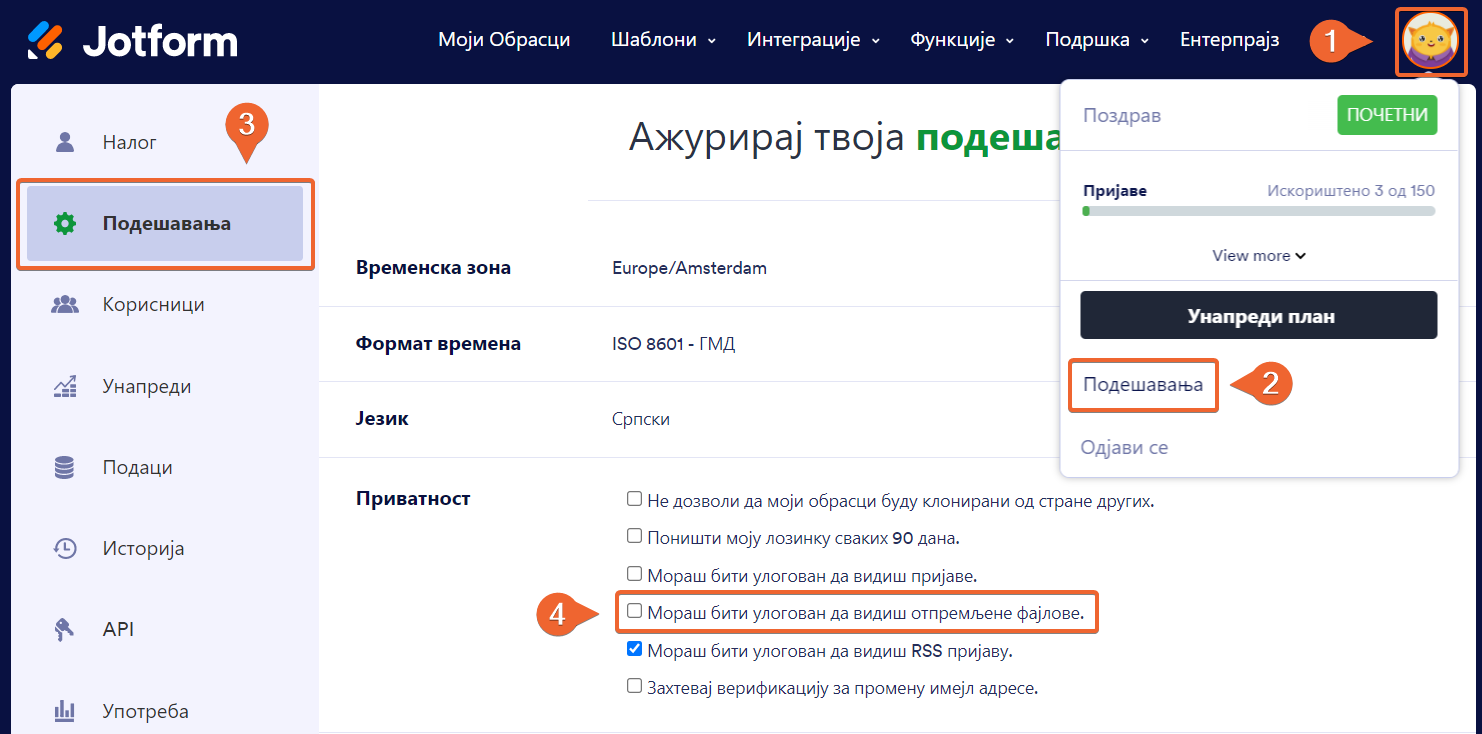The width and height of the screenshot is (1482, 734).
Task: Click the key icon beside API
Action: [x=65, y=629]
